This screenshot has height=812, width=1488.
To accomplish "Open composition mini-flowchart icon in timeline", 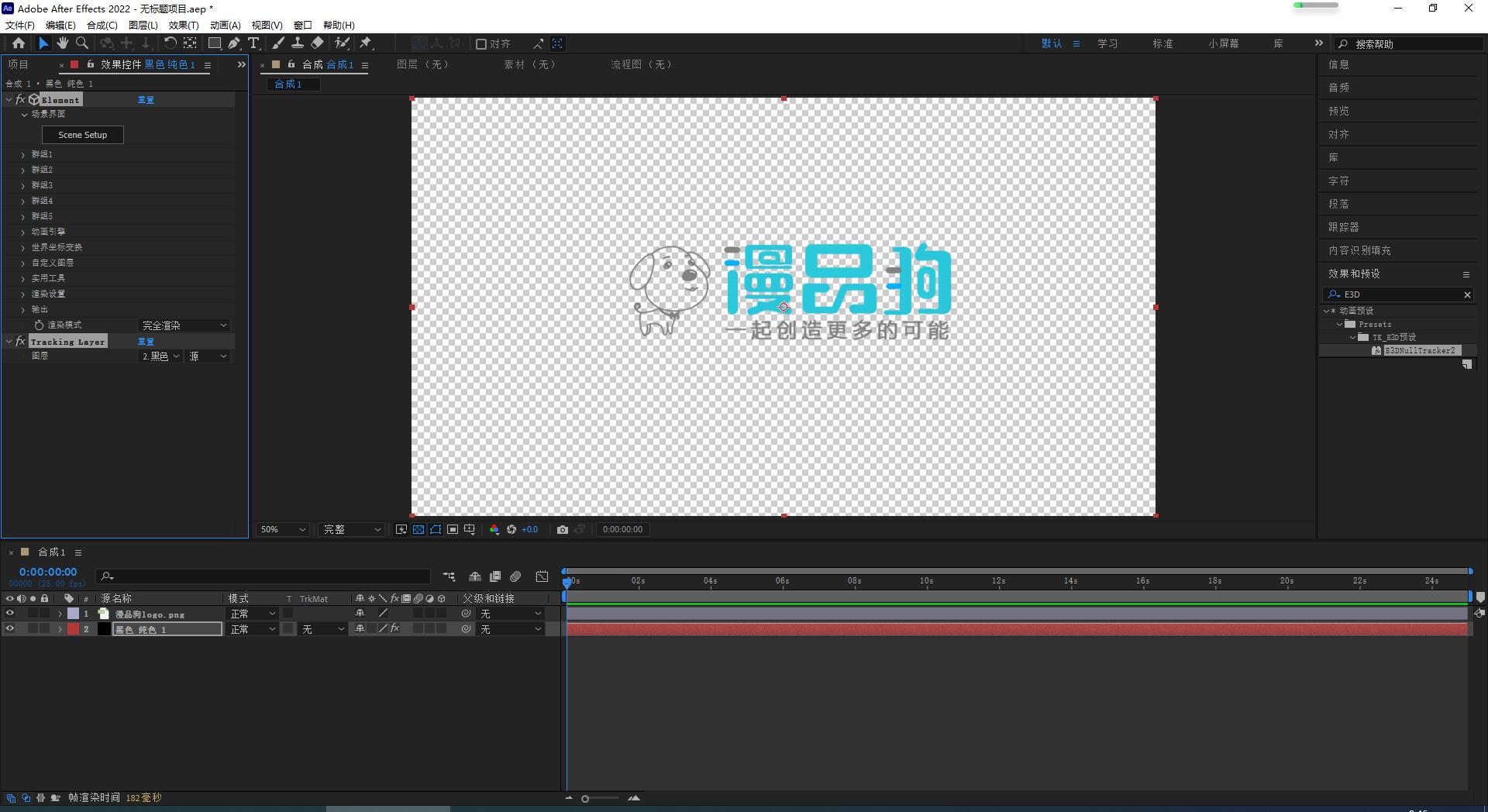I will tap(449, 576).
